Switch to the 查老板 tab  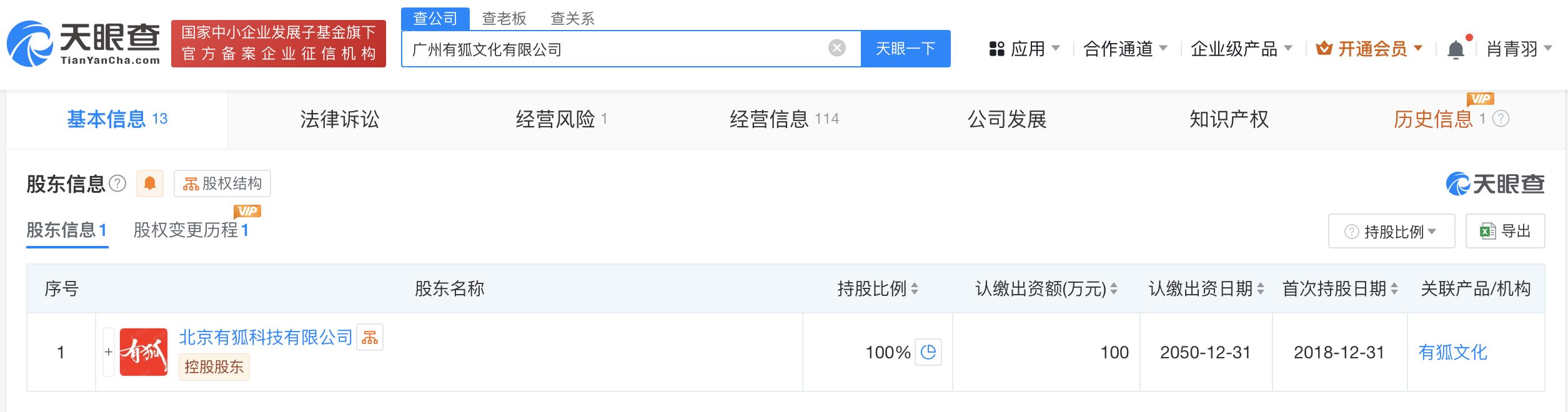[x=503, y=19]
